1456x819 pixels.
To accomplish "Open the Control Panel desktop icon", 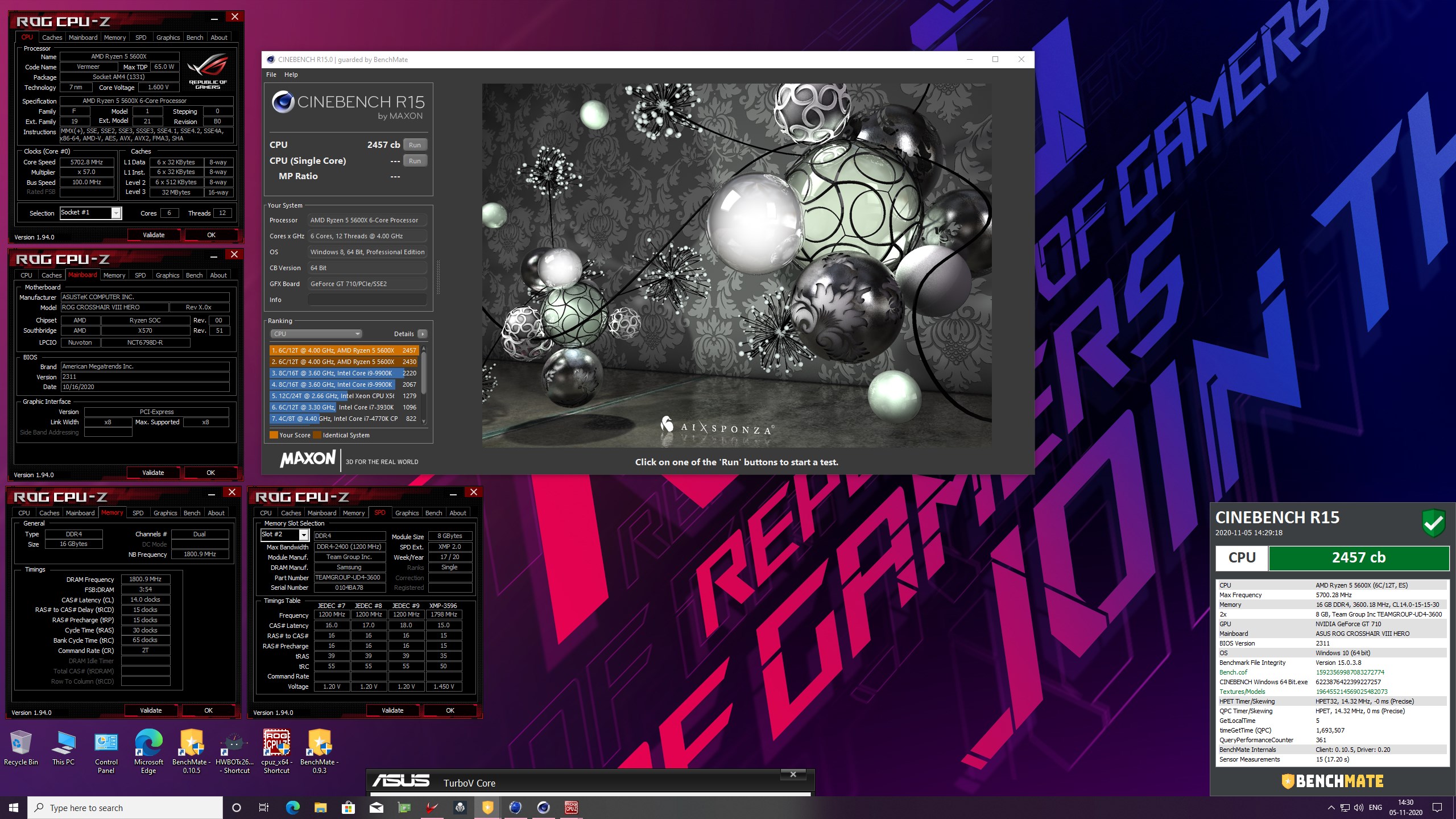I will coord(106,752).
